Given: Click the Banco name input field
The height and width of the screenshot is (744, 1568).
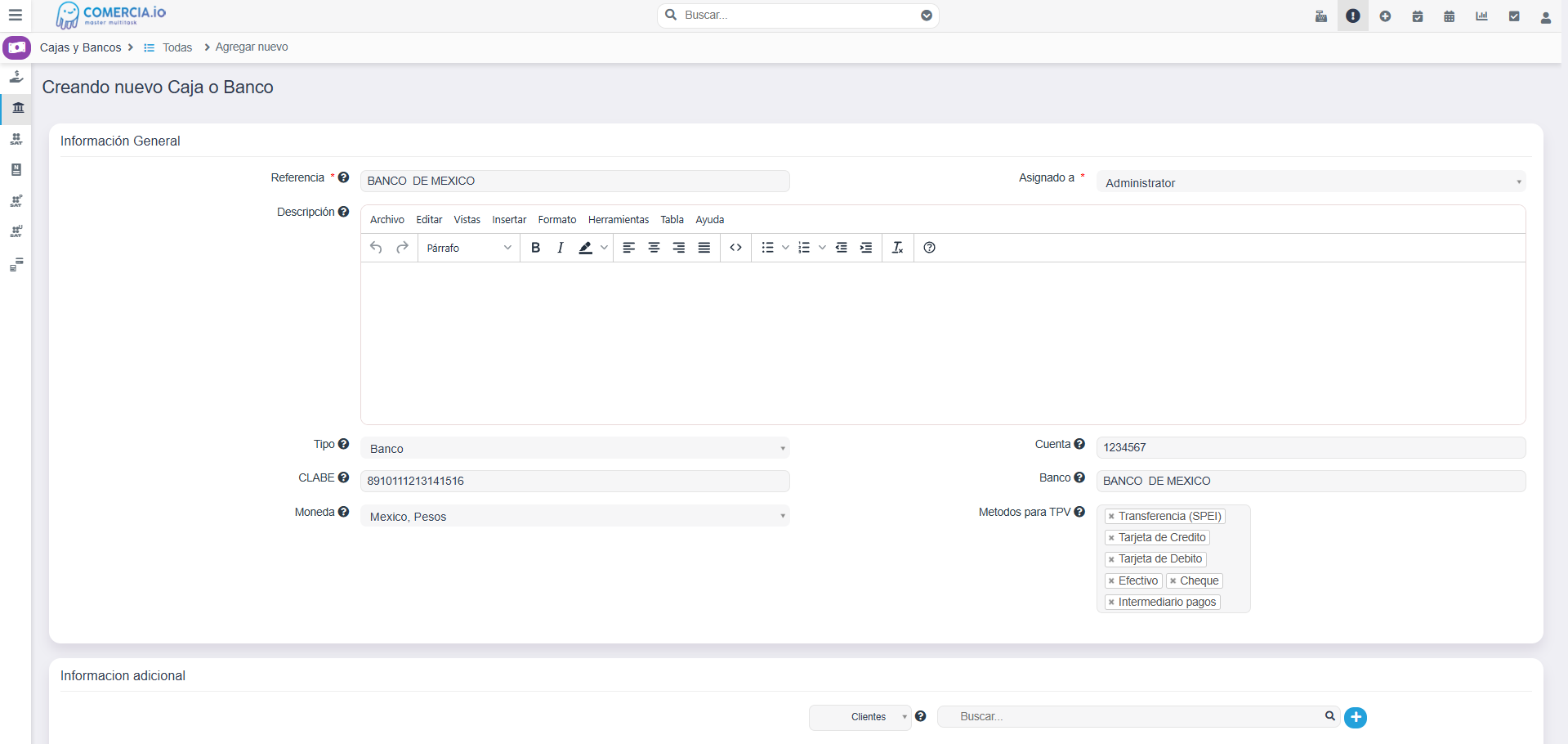Looking at the screenshot, I should [x=1311, y=481].
